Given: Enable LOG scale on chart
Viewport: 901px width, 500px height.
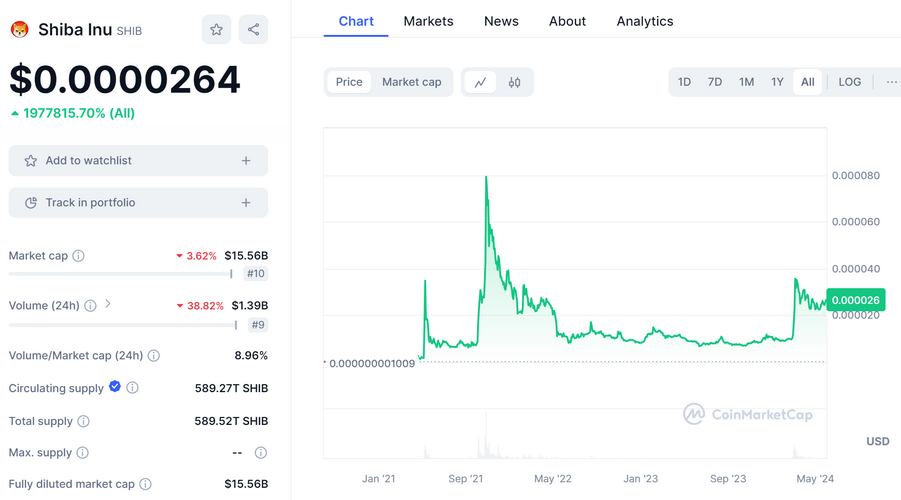Looking at the screenshot, I should coord(849,82).
